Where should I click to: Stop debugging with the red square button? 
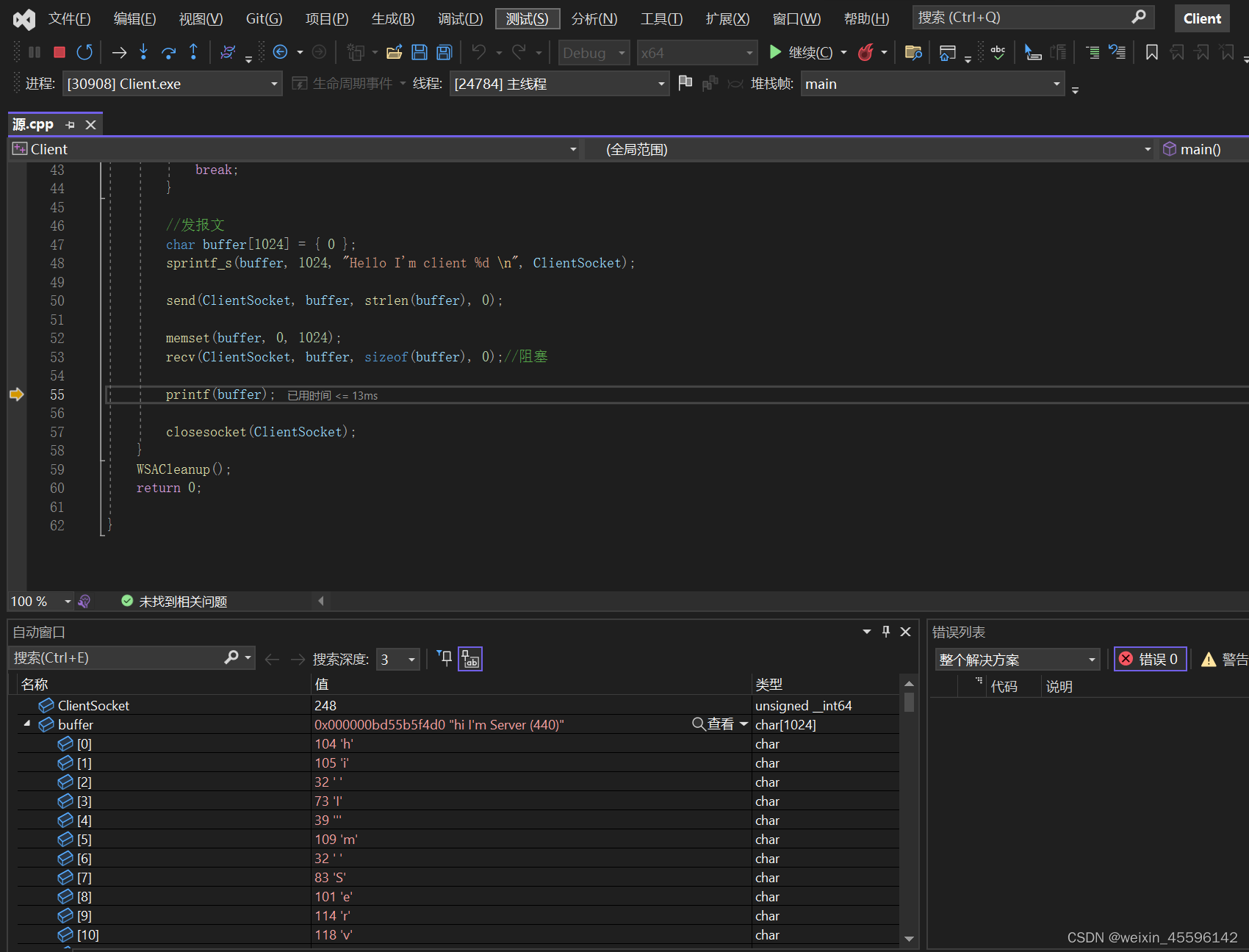60,52
